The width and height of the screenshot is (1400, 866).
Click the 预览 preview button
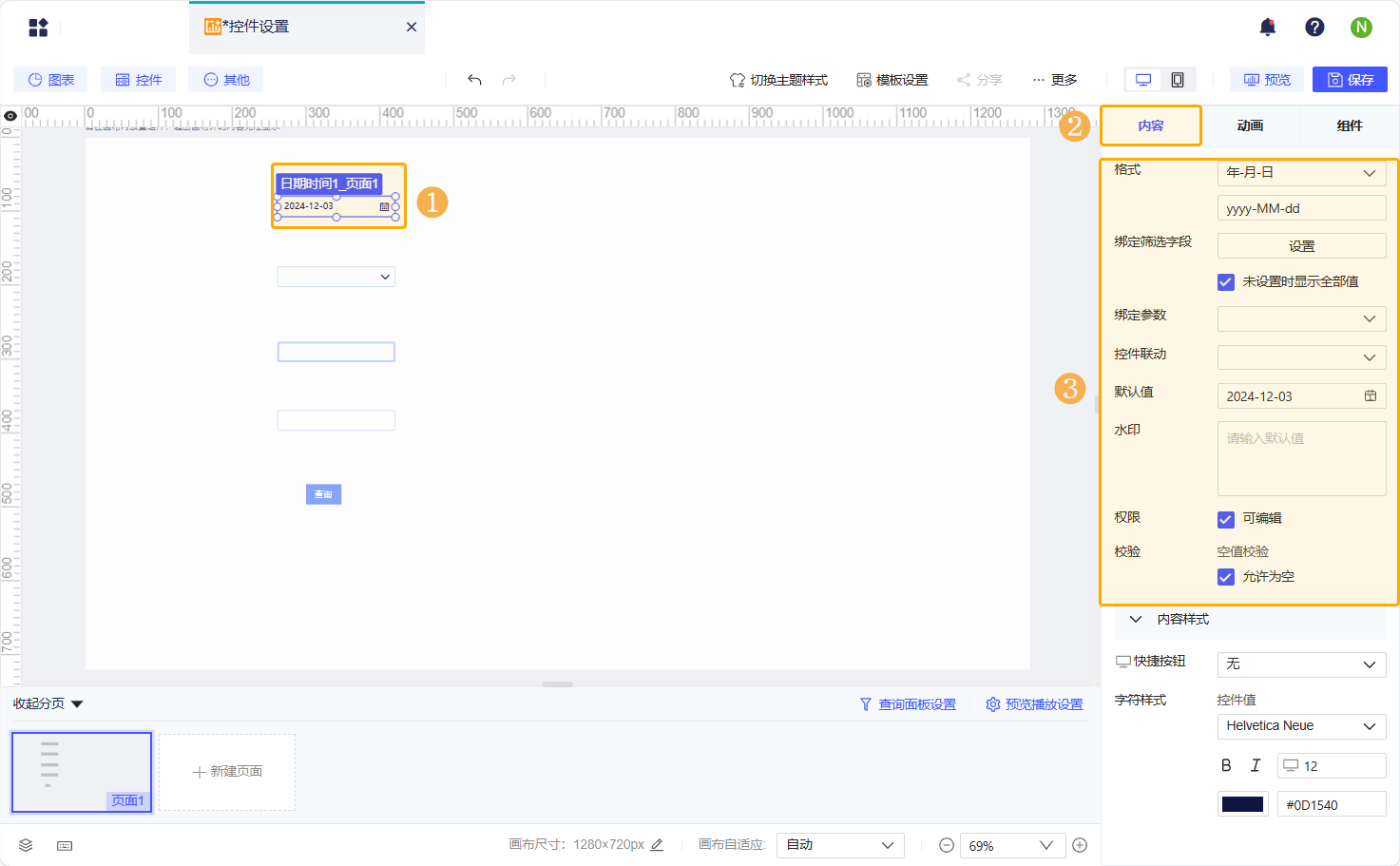point(1267,80)
